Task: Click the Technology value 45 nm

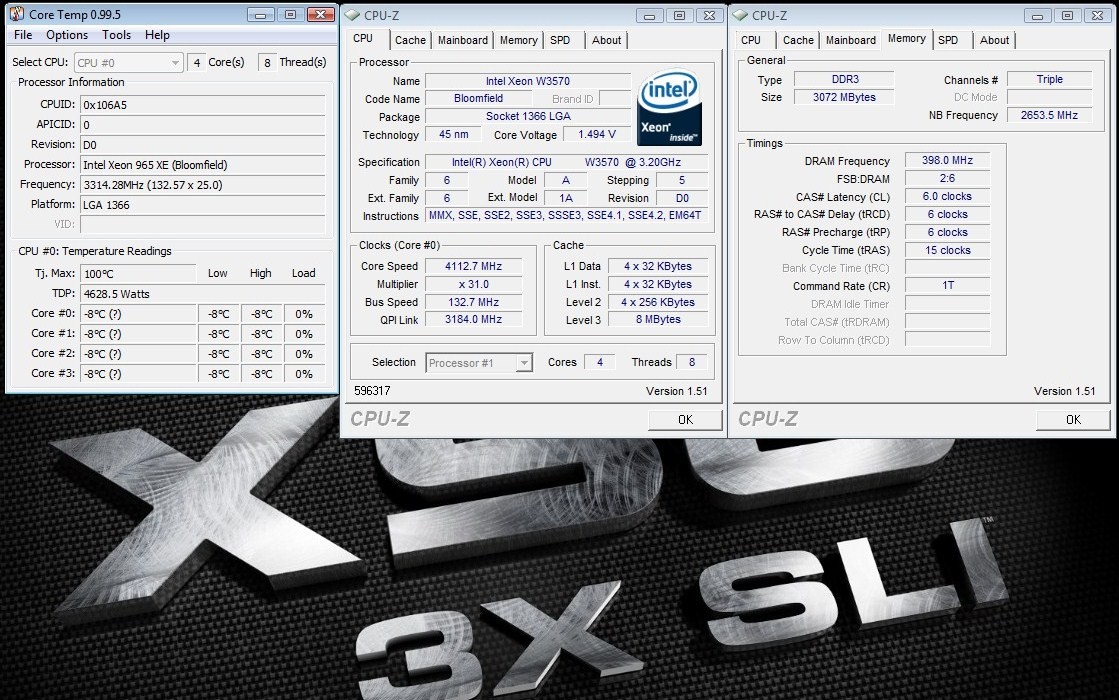Action: tap(454, 134)
